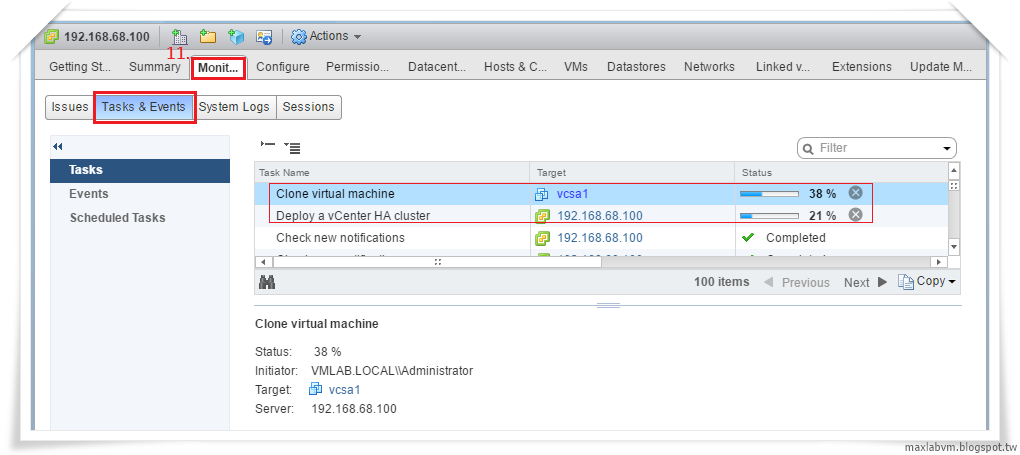Click vCenter icon in Check new notifications row
The image size is (1020, 455).
click(x=542, y=238)
